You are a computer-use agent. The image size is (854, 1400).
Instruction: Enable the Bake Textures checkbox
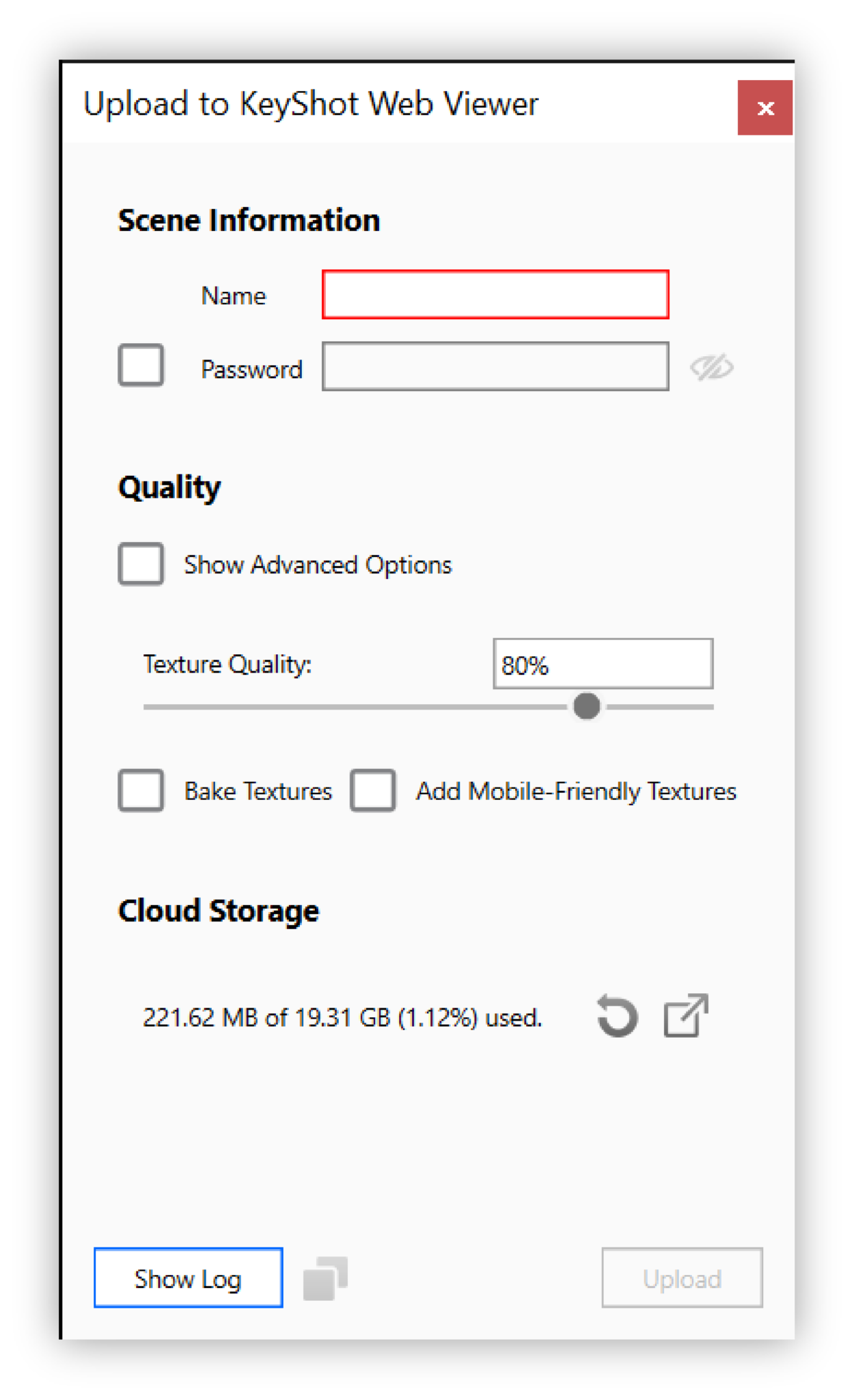(x=141, y=790)
